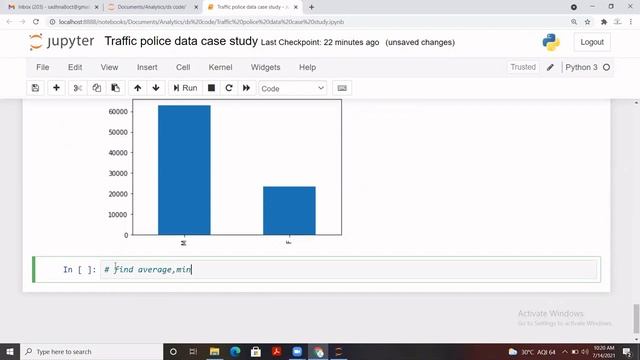Restart the kernel circular arrow icon
Image resolution: width=640 pixels, height=360 pixels.
[x=229, y=88]
